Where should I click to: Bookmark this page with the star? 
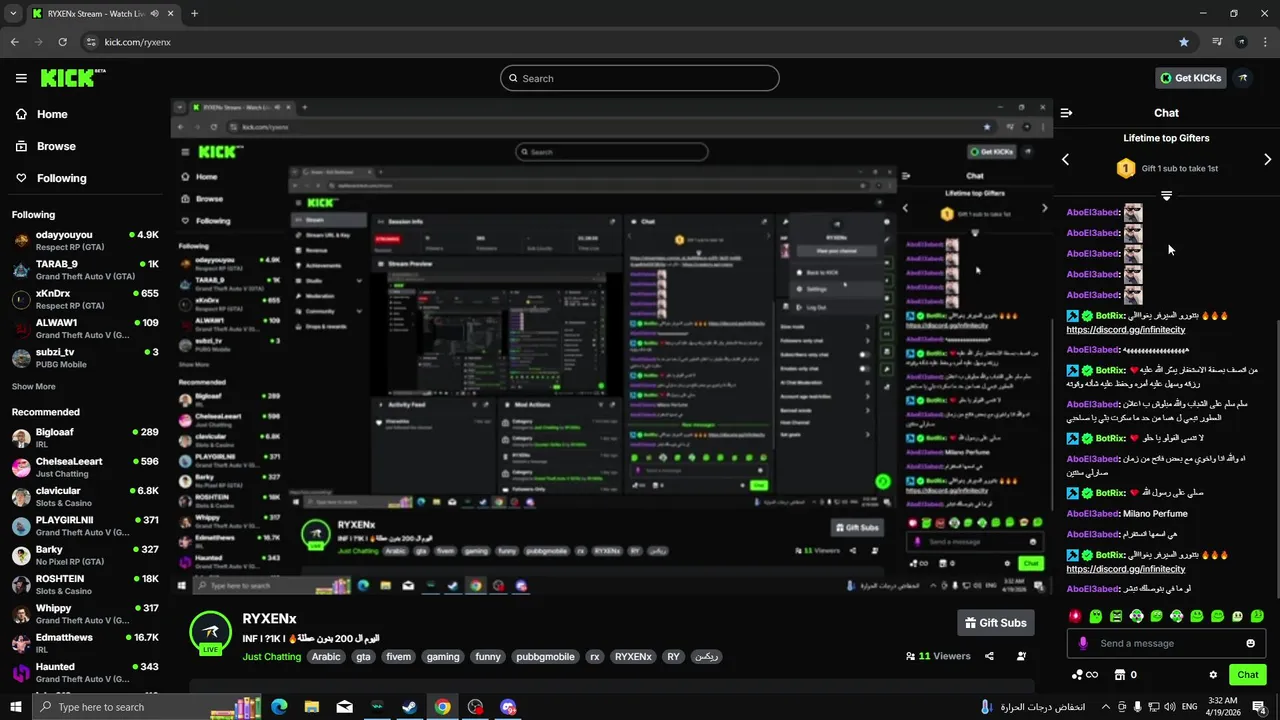[1184, 42]
